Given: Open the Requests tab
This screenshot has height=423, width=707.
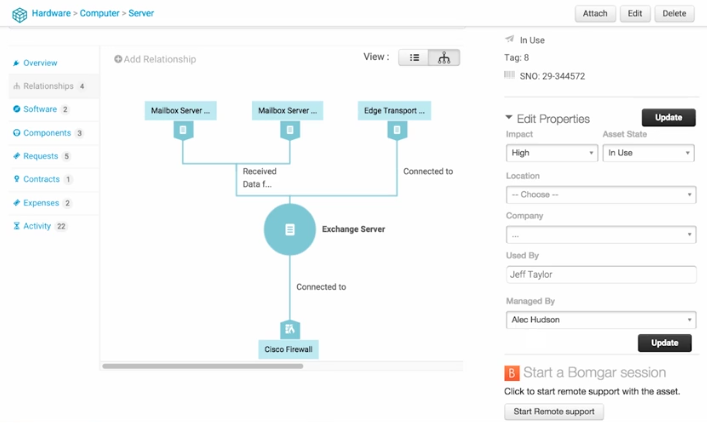Looking at the screenshot, I should click(41, 156).
